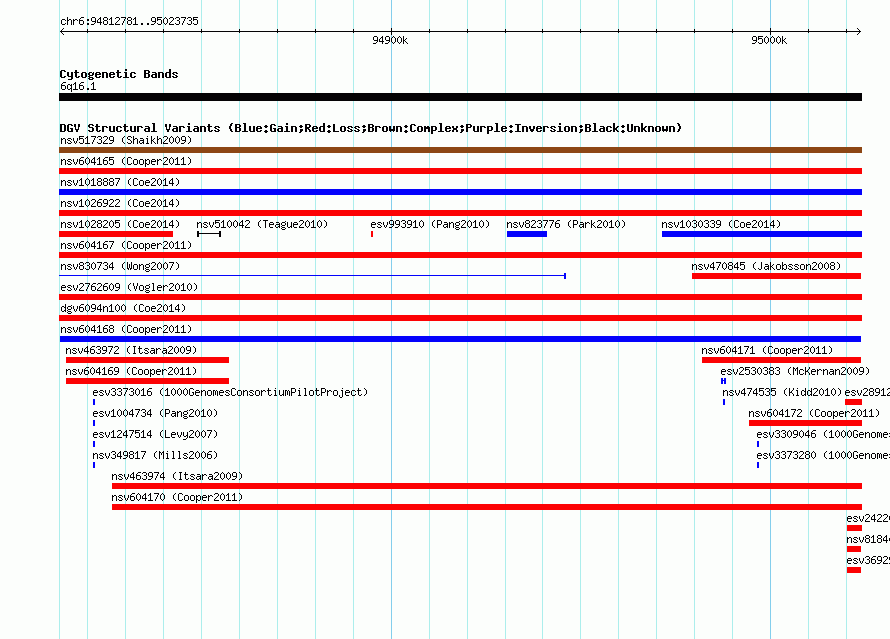Open the esv3373280 variant label
This screenshot has height=639, width=890.
823,455
